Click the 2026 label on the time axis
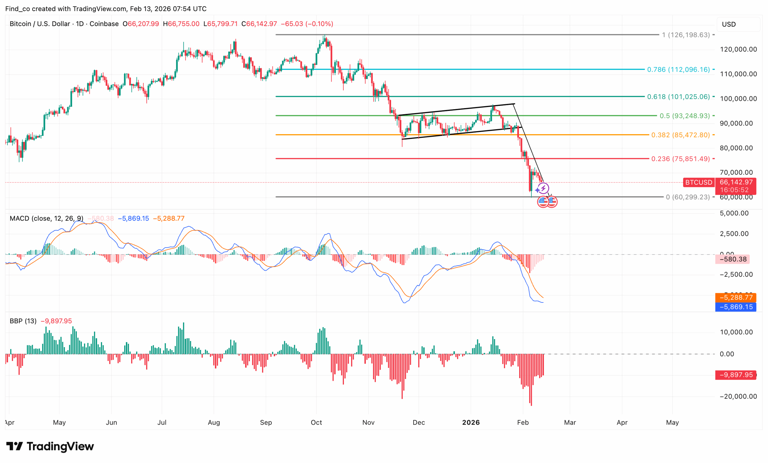 [471, 422]
